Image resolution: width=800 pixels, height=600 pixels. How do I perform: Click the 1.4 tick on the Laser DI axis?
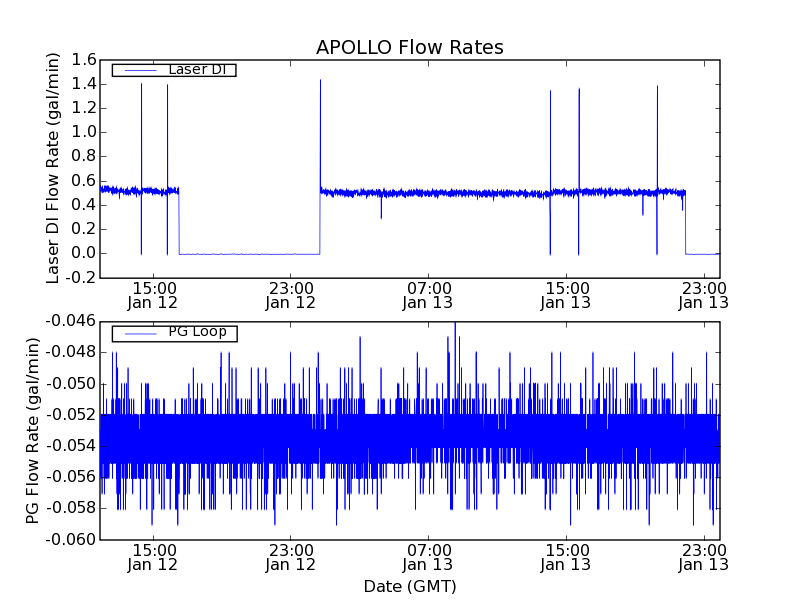pyautogui.click(x=84, y=84)
